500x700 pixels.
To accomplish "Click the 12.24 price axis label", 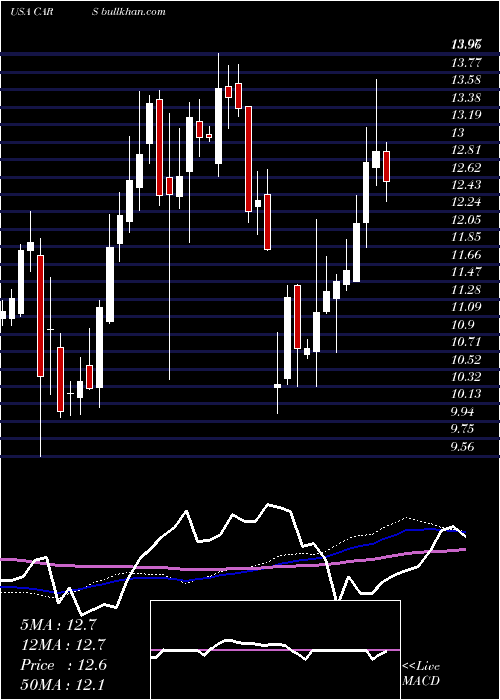I will (x=466, y=203).
